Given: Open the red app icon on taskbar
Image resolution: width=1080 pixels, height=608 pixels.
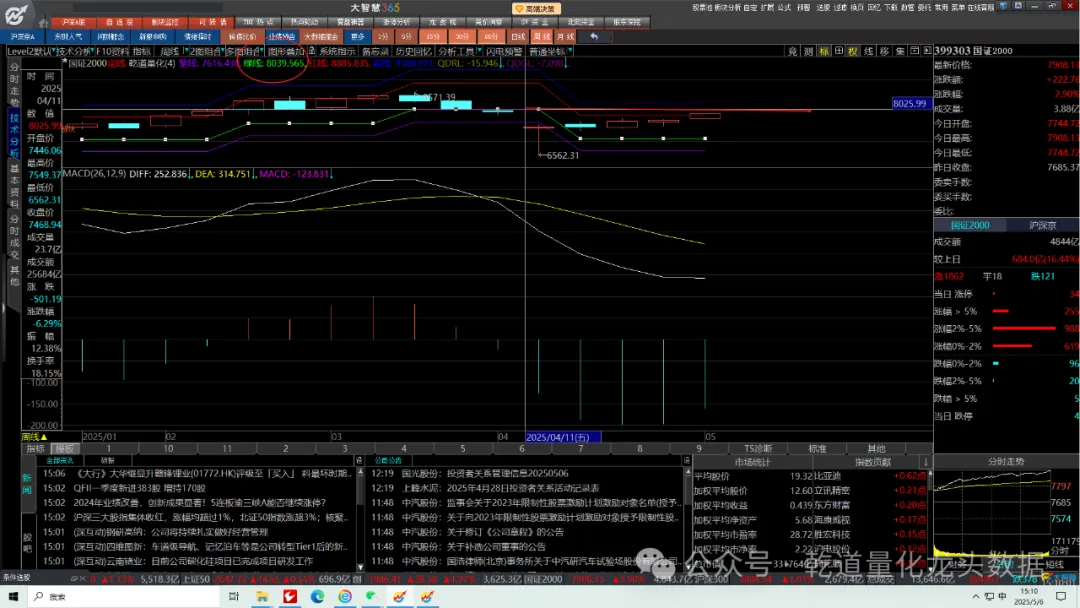Looking at the screenshot, I should [x=290, y=596].
